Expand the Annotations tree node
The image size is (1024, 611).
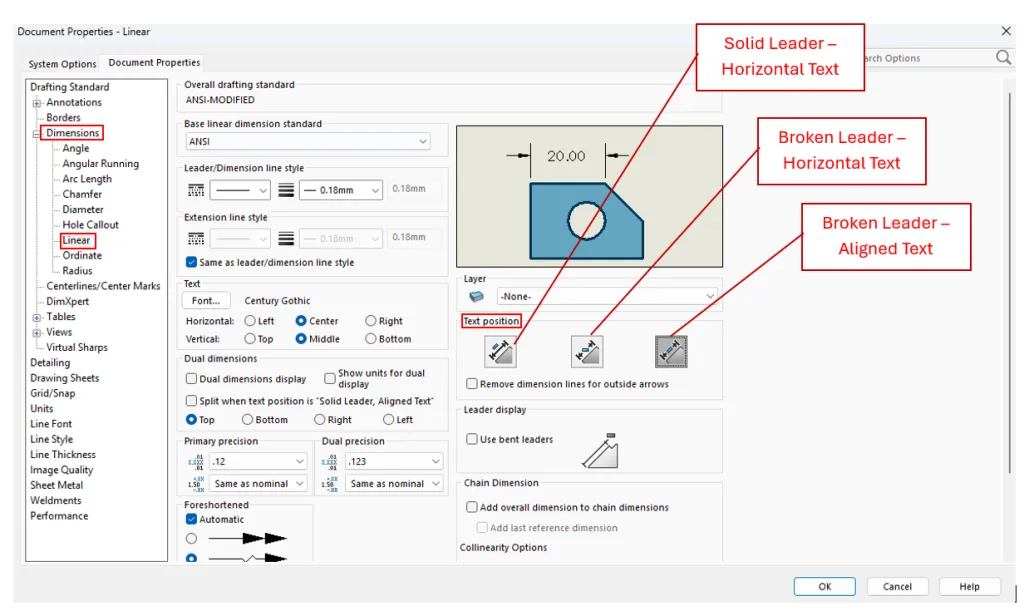[37, 103]
